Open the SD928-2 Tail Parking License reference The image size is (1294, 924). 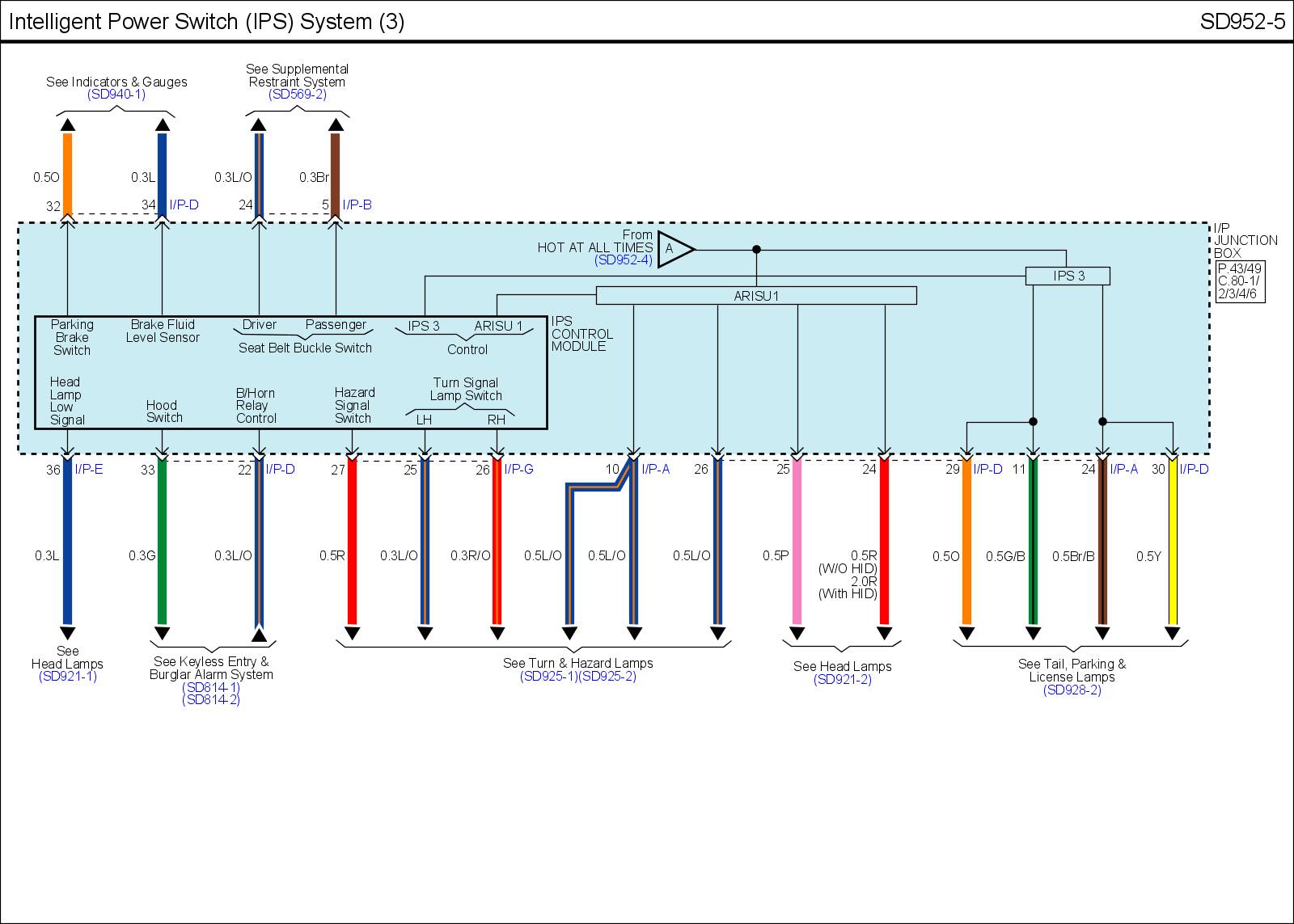(1072, 690)
